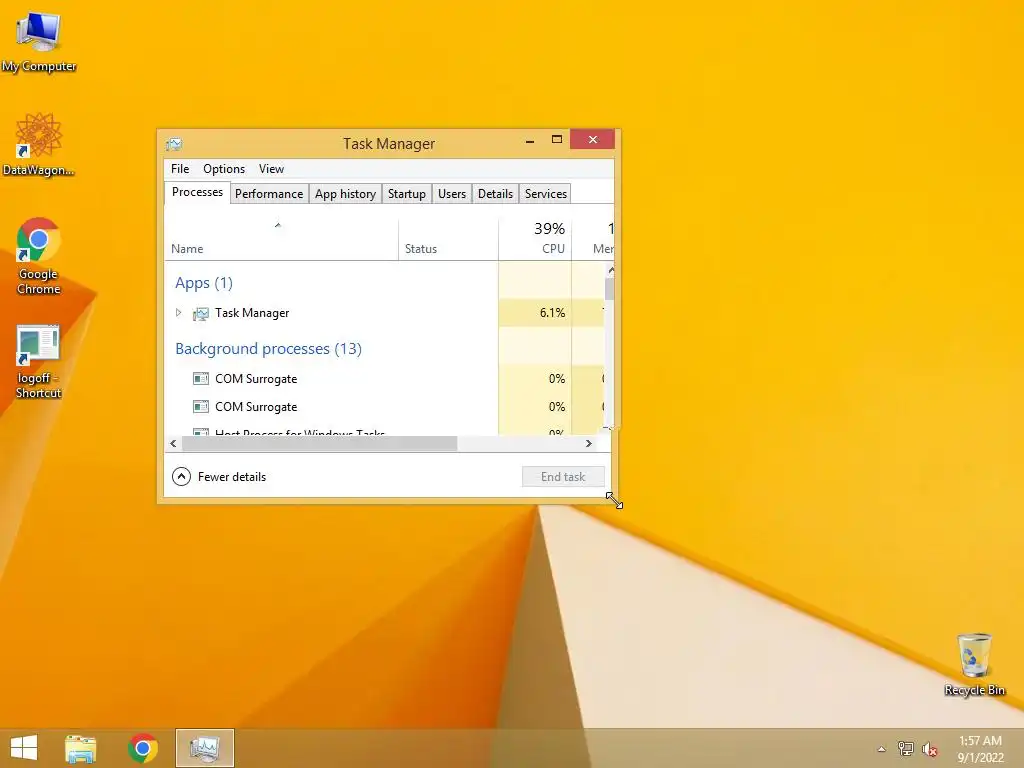This screenshot has width=1024, height=768.
Task: Open the Options menu
Action: (x=224, y=168)
